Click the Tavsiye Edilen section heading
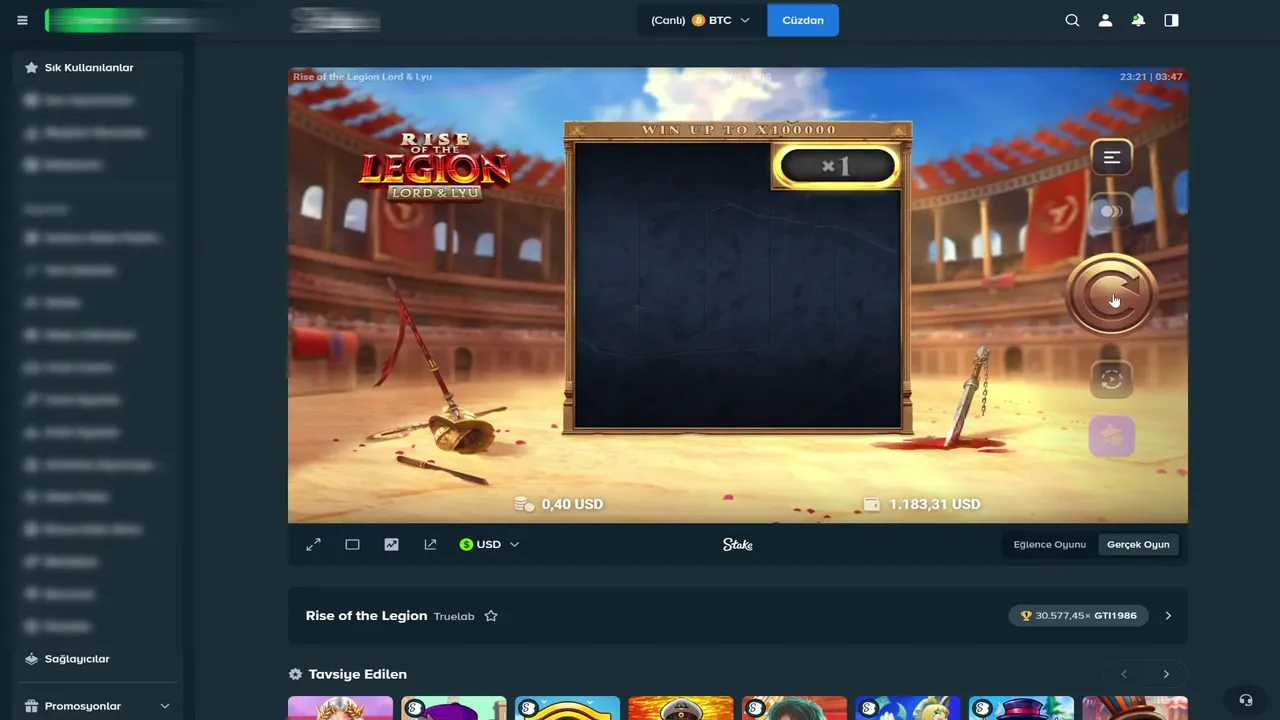The height and width of the screenshot is (720, 1280). tap(357, 674)
